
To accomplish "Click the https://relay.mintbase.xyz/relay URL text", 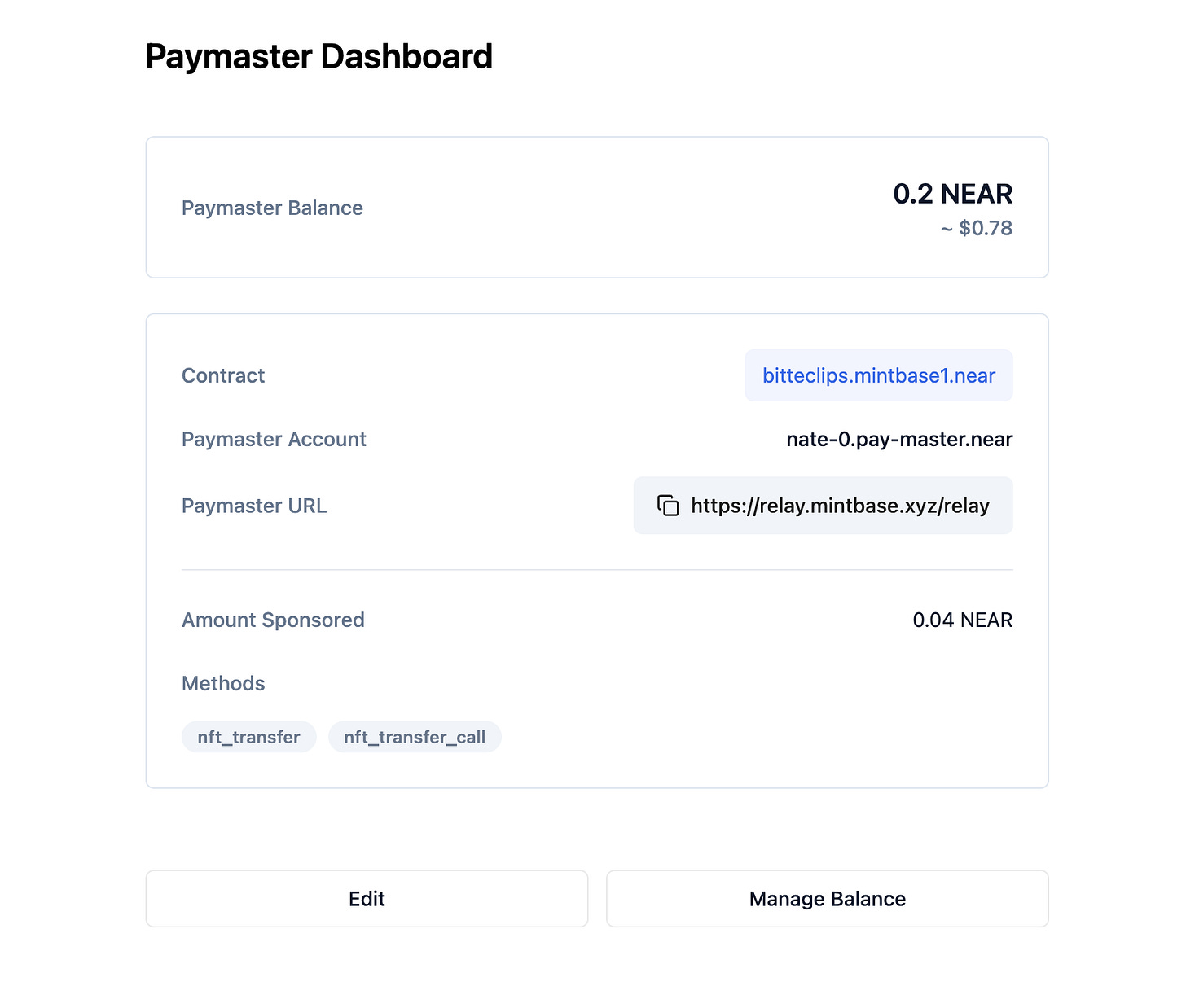I will coord(840,506).
